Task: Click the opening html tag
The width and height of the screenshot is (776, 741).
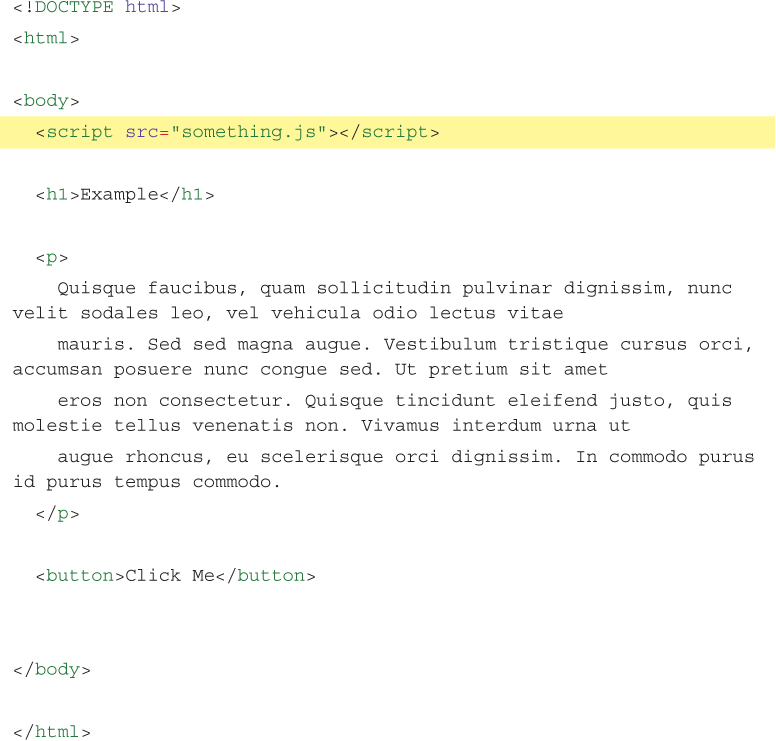Action: [46, 39]
